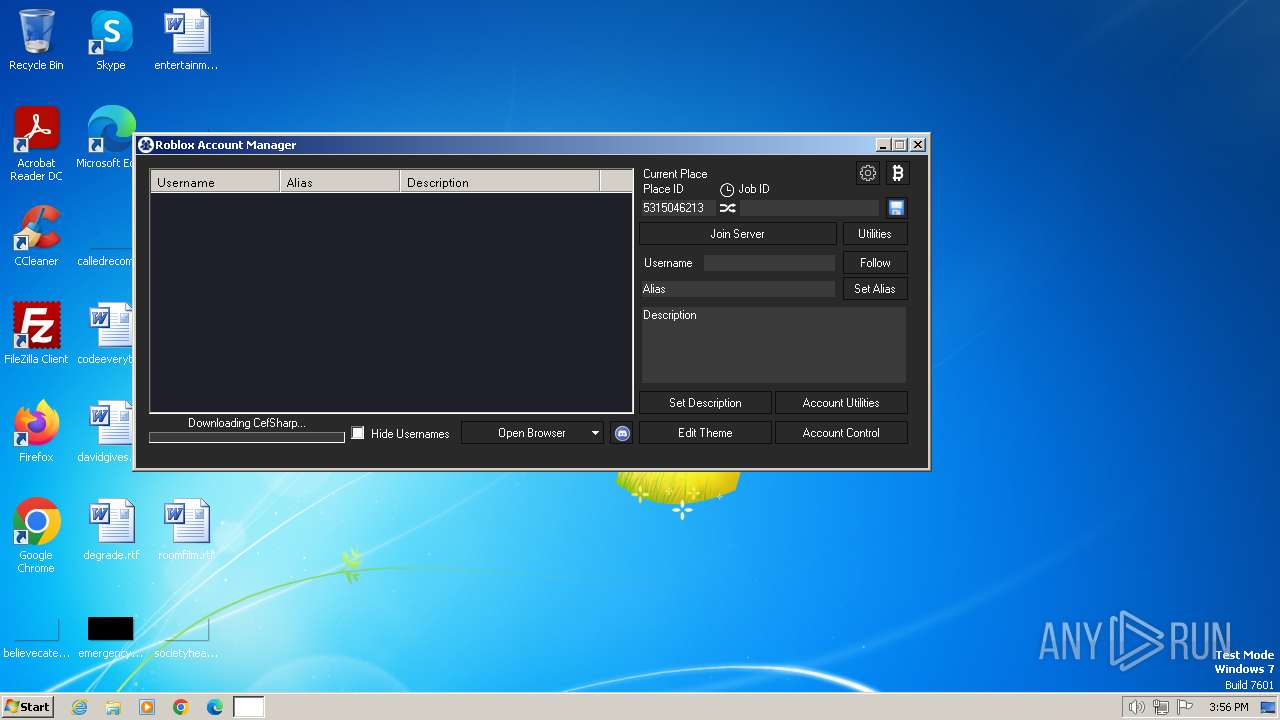Sort accounts by the Alias column header
The image size is (1280, 720).
click(340, 182)
